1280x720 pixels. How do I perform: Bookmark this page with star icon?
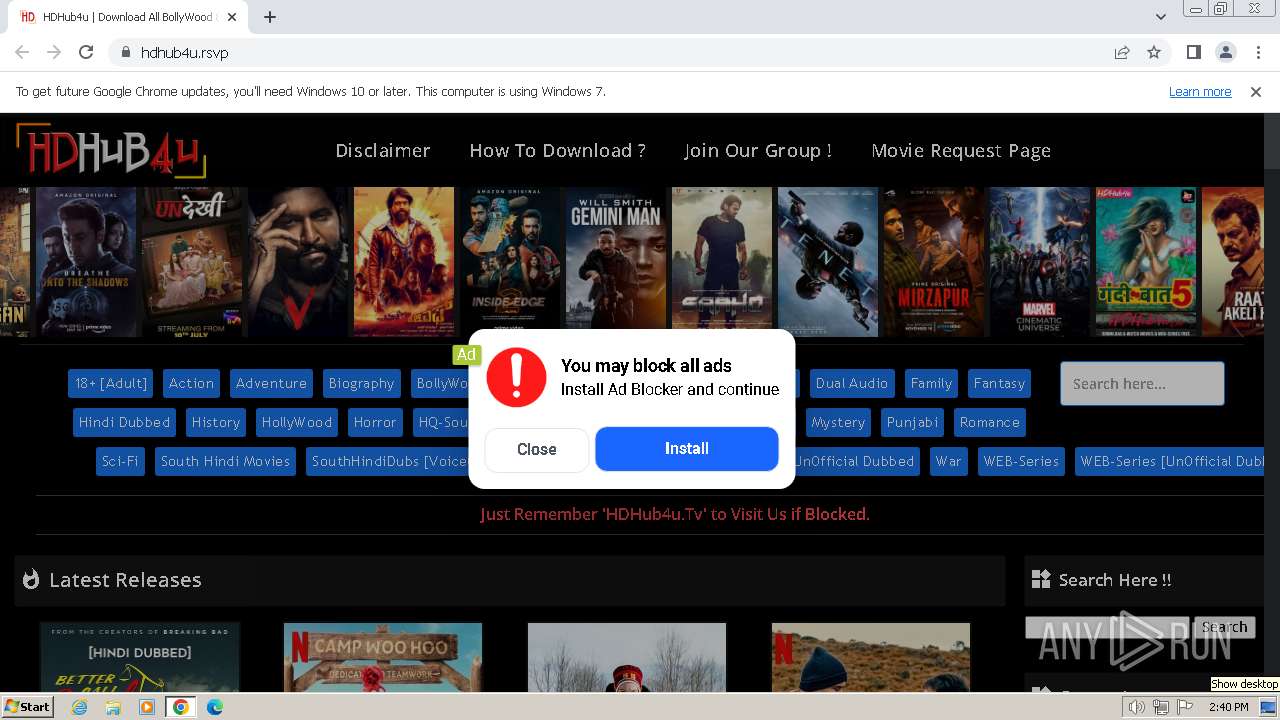coord(1154,52)
